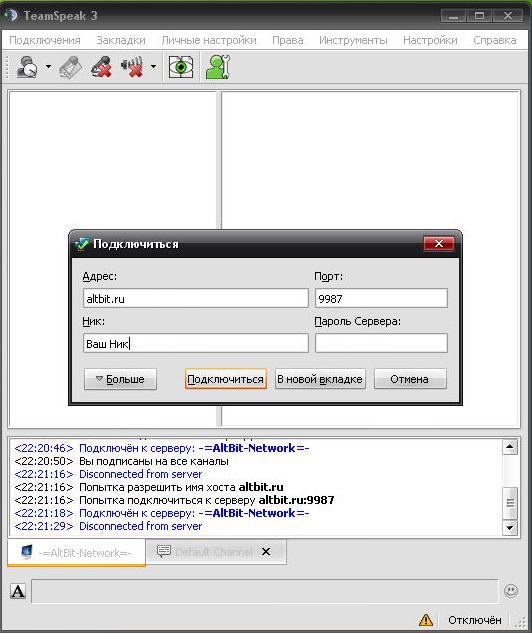532x633 pixels.
Task: Open the dropdown arrow beside mute speakers
Action: pos(153,67)
